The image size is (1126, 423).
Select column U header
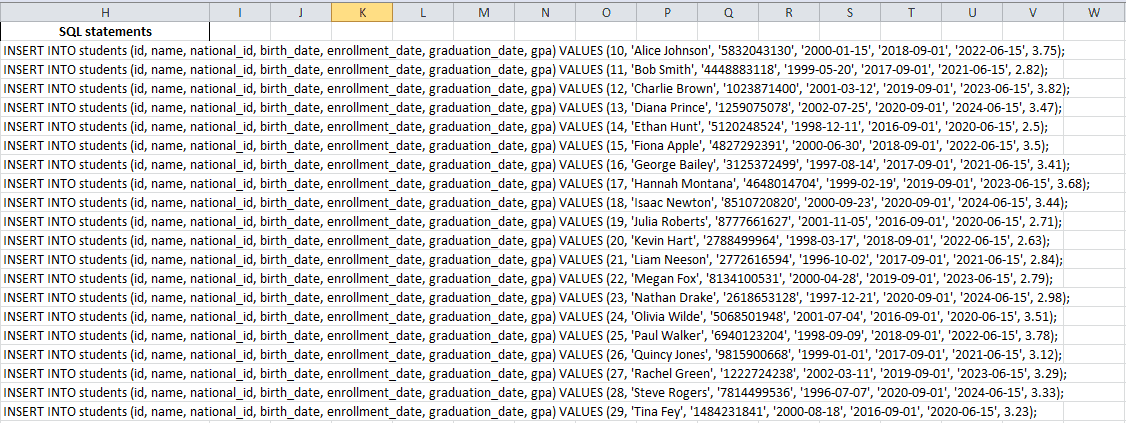coord(972,12)
